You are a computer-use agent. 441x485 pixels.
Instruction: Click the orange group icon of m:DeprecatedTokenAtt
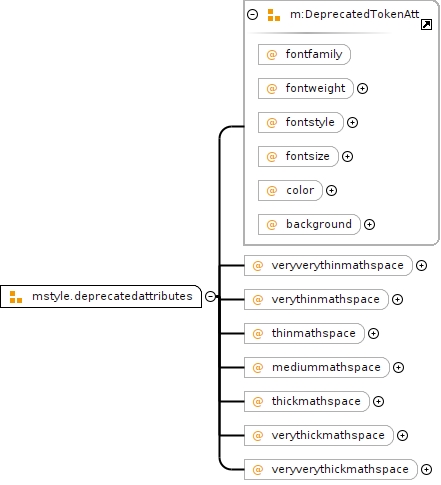coord(274,15)
